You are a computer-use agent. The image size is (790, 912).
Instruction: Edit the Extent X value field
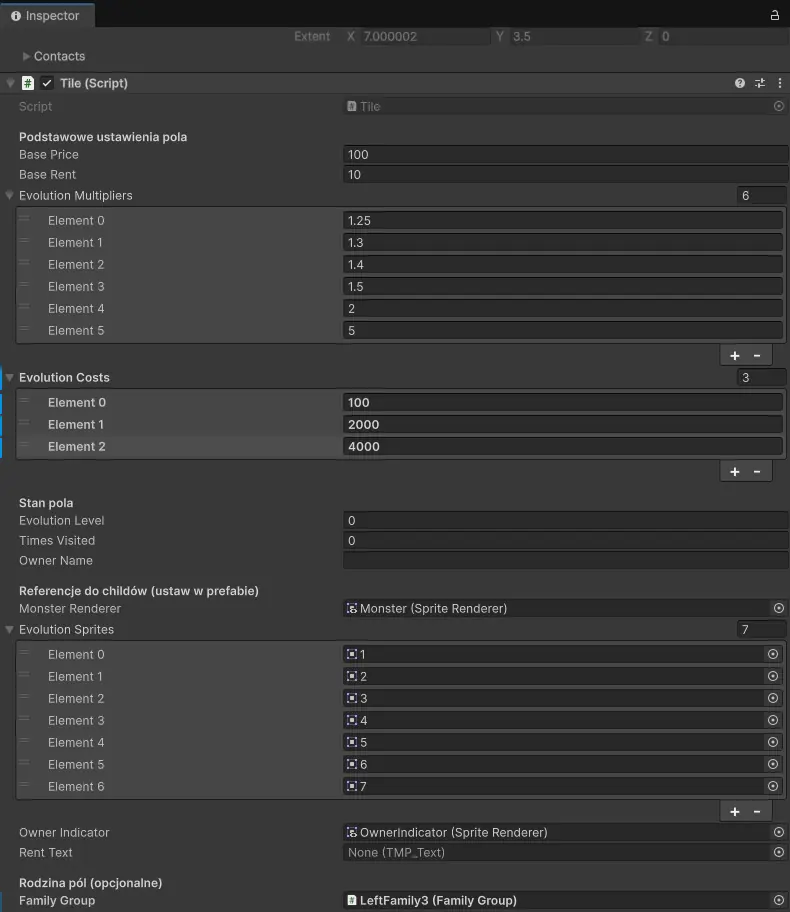click(x=425, y=37)
